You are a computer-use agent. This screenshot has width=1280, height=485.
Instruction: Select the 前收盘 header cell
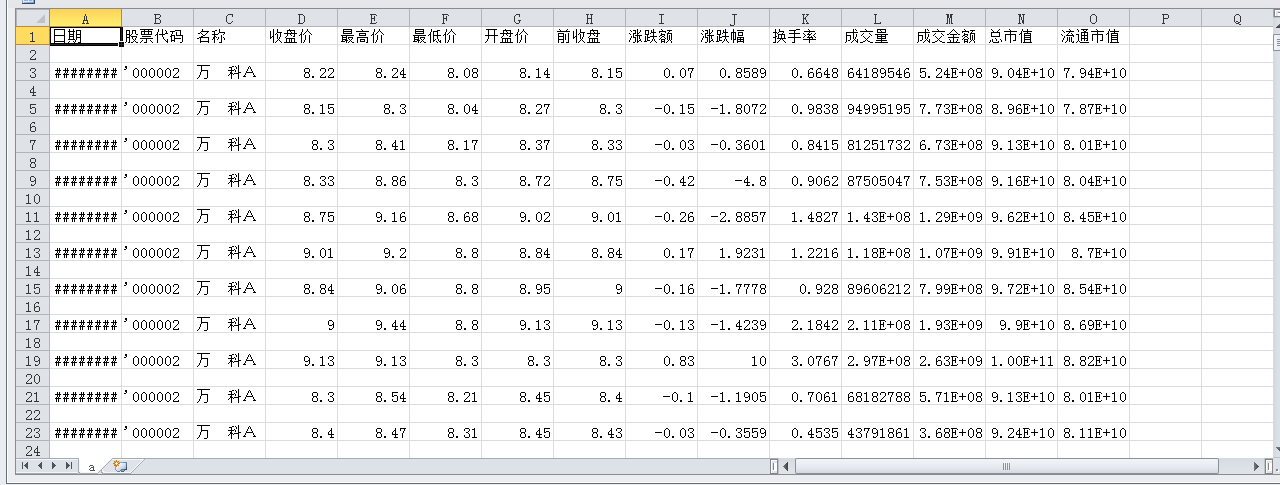tap(589, 36)
